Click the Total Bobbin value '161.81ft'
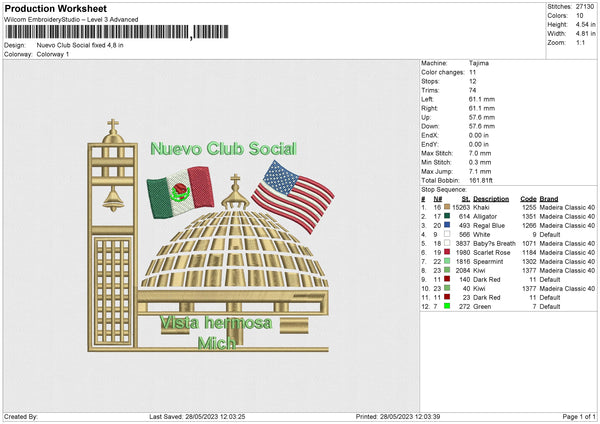 click(481, 181)
